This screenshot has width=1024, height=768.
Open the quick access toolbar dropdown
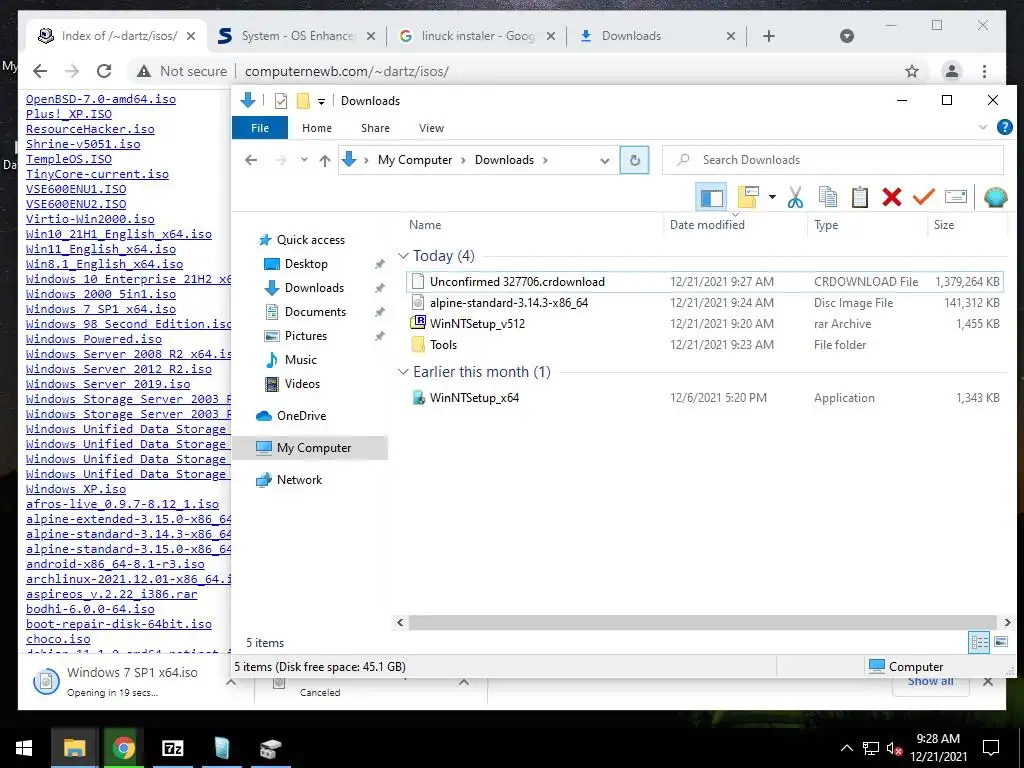[x=321, y=101]
